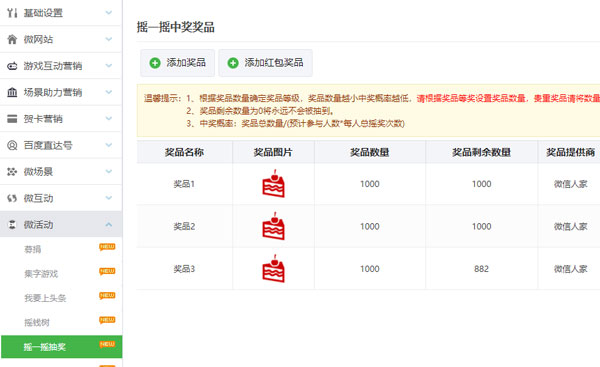Screen dimensions: 600x367
Task: Click 微信人家 provider in 奖品3 row
Action: 571,269
